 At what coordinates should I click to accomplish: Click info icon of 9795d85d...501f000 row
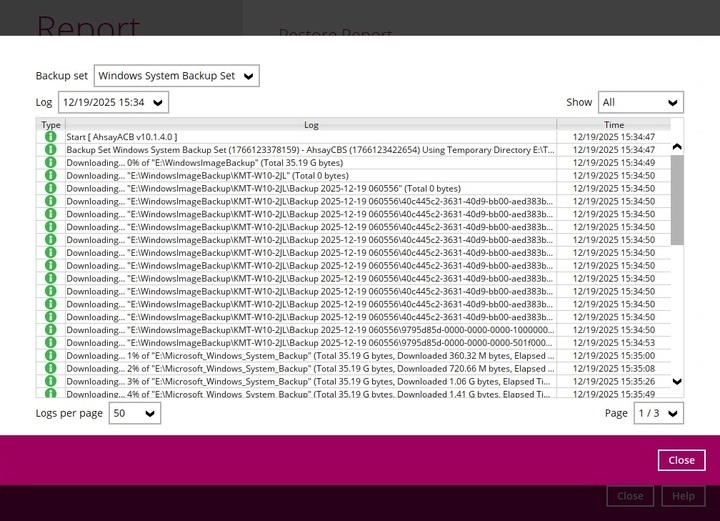tap(51, 342)
